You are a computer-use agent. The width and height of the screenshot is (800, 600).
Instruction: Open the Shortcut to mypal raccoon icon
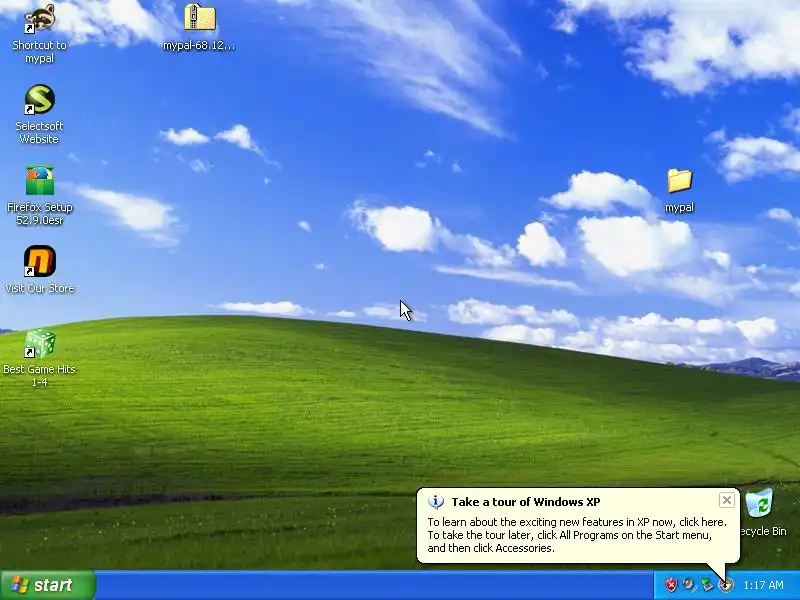(39, 19)
